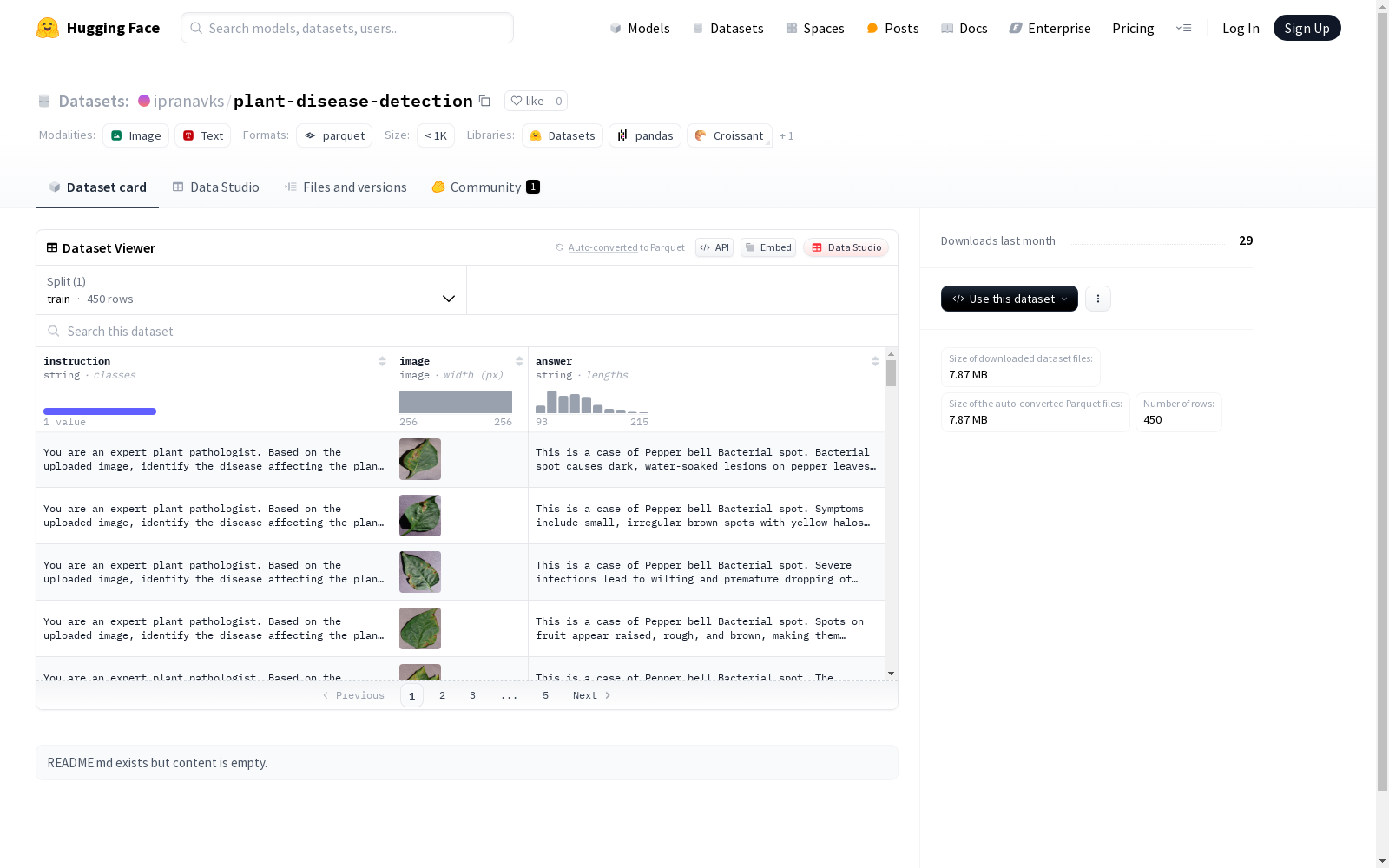Select the Datasets library tag
The width and height of the screenshot is (1389, 868).
point(563,135)
